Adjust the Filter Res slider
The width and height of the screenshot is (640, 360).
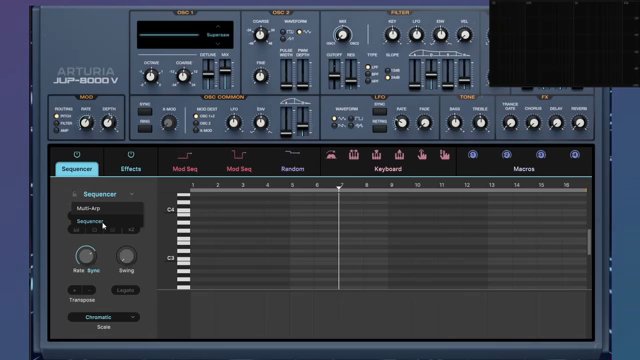click(351, 74)
